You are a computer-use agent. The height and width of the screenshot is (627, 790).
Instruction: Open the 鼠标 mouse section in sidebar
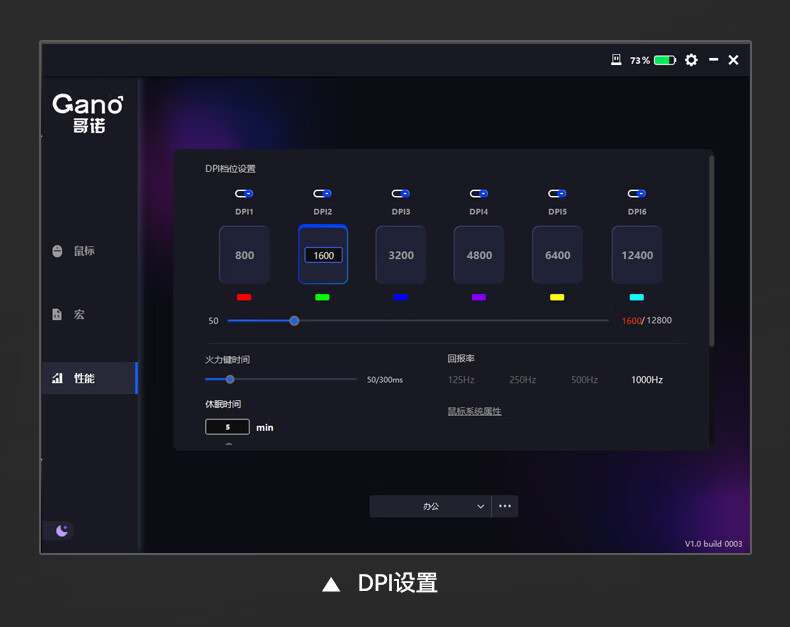click(84, 251)
